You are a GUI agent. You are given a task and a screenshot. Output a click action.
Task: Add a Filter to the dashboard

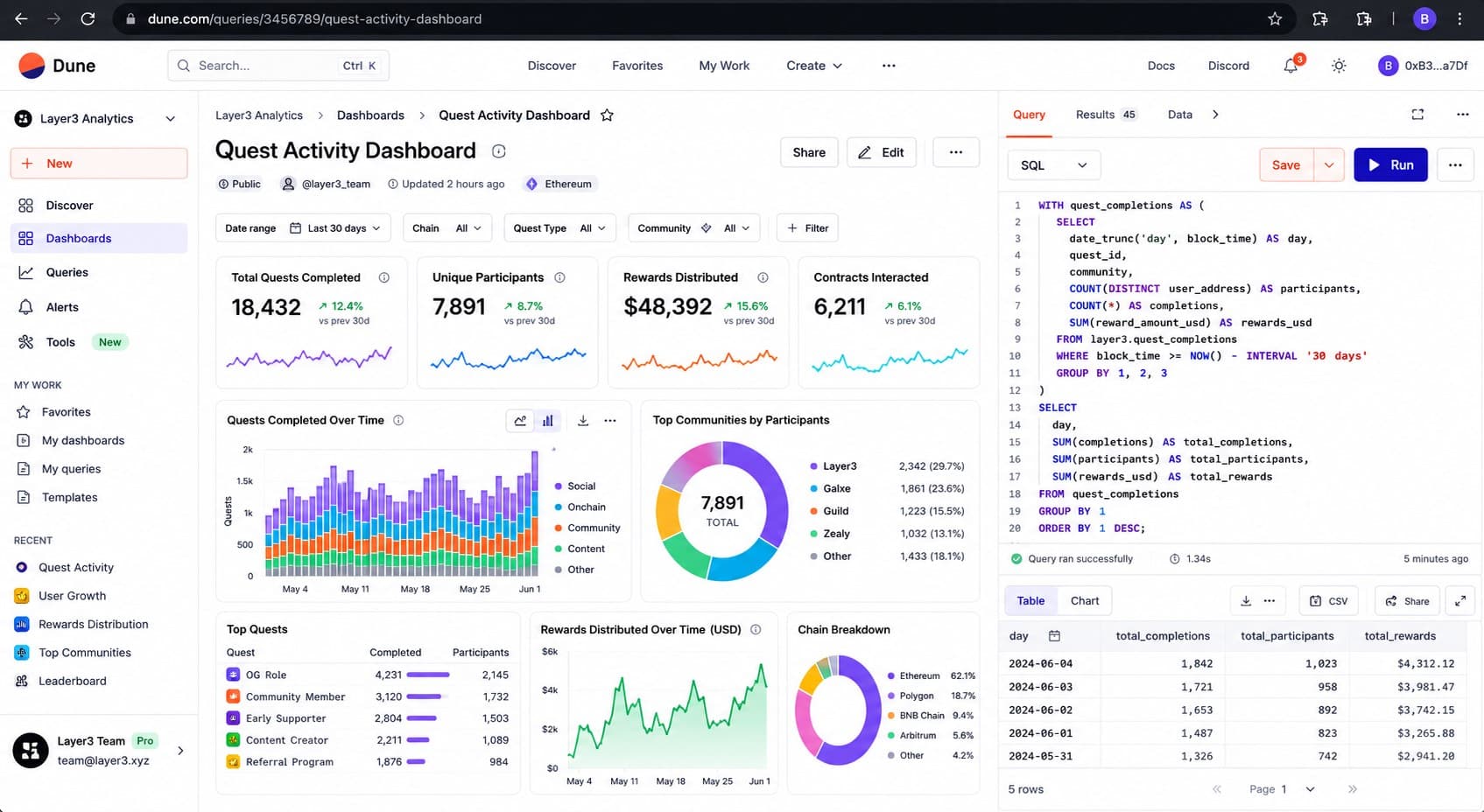807,228
